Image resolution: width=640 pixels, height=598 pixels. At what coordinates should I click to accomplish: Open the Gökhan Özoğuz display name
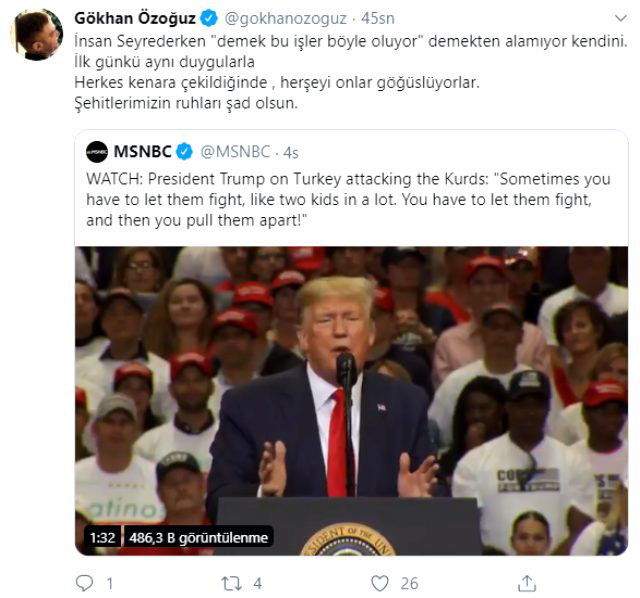click(135, 18)
